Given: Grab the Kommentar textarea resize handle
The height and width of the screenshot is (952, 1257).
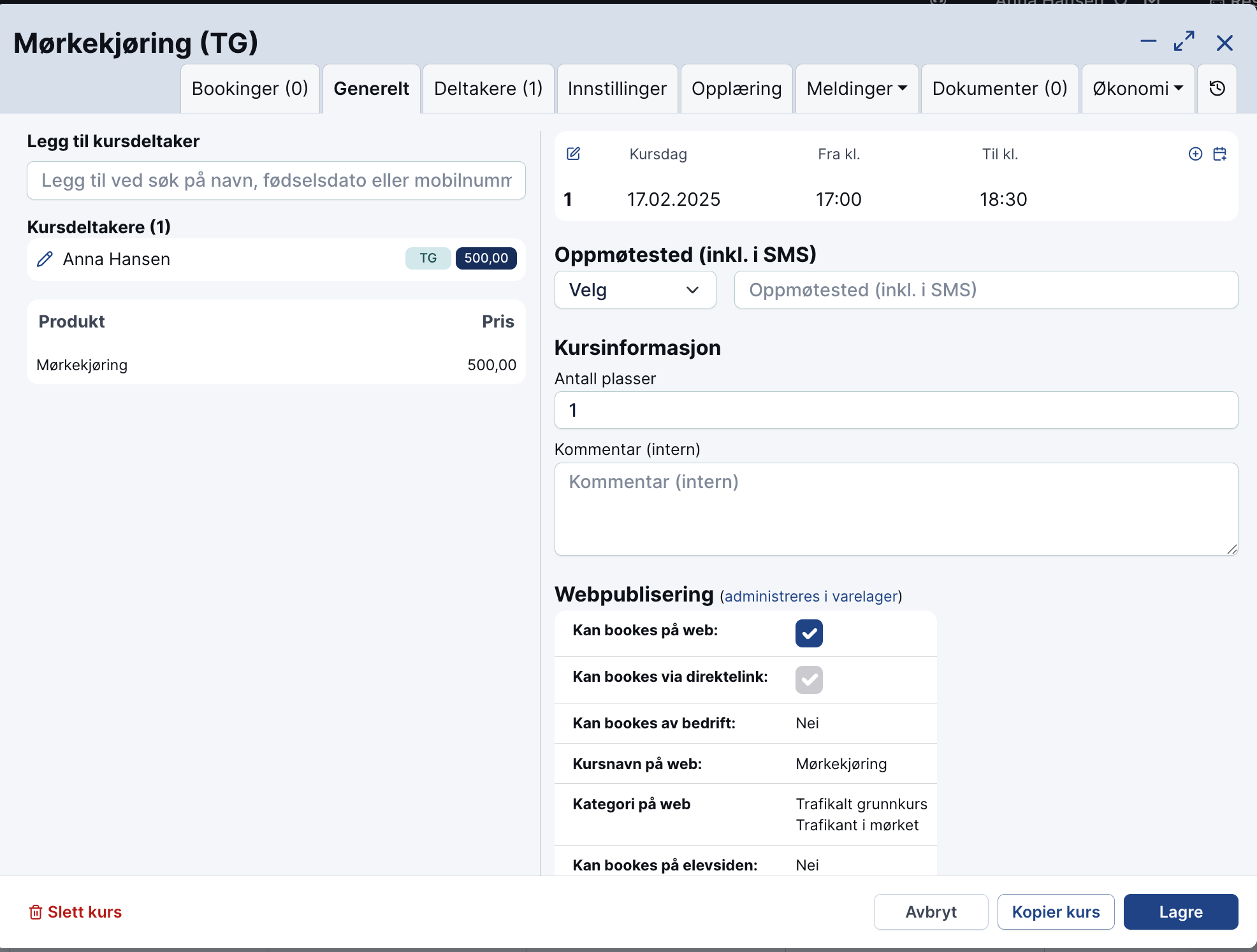Looking at the screenshot, I should coord(1232,549).
